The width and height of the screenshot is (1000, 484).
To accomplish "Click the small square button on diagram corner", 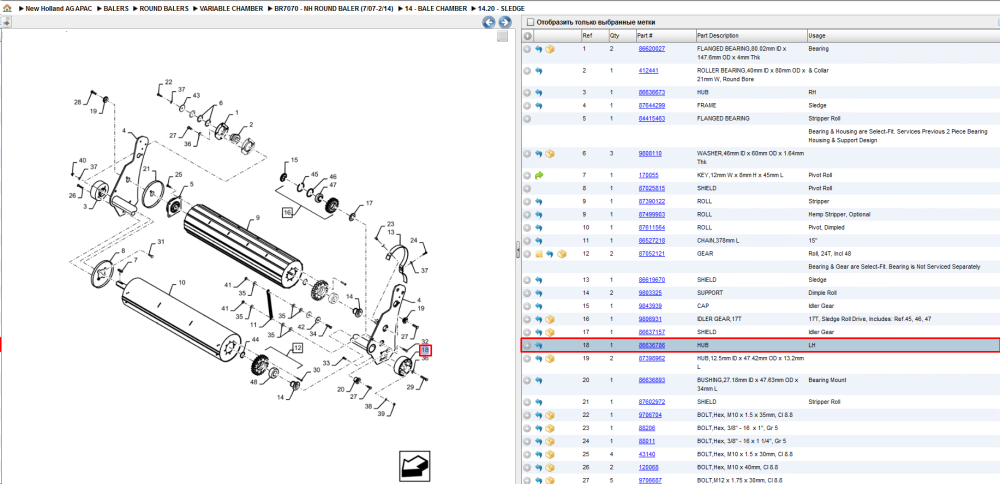I will pyautogui.click(x=503, y=36).
